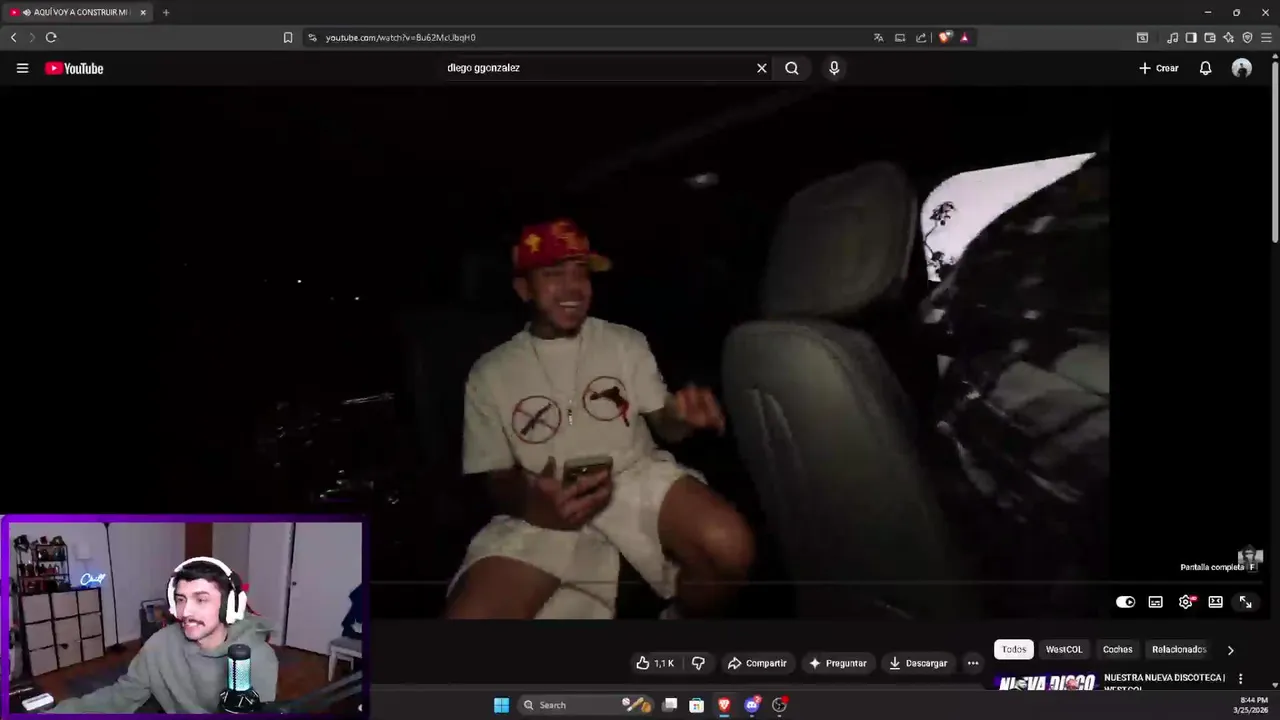Image resolution: width=1280 pixels, height=720 pixels.
Task: Open Discord from taskbar
Action: coord(752,705)
